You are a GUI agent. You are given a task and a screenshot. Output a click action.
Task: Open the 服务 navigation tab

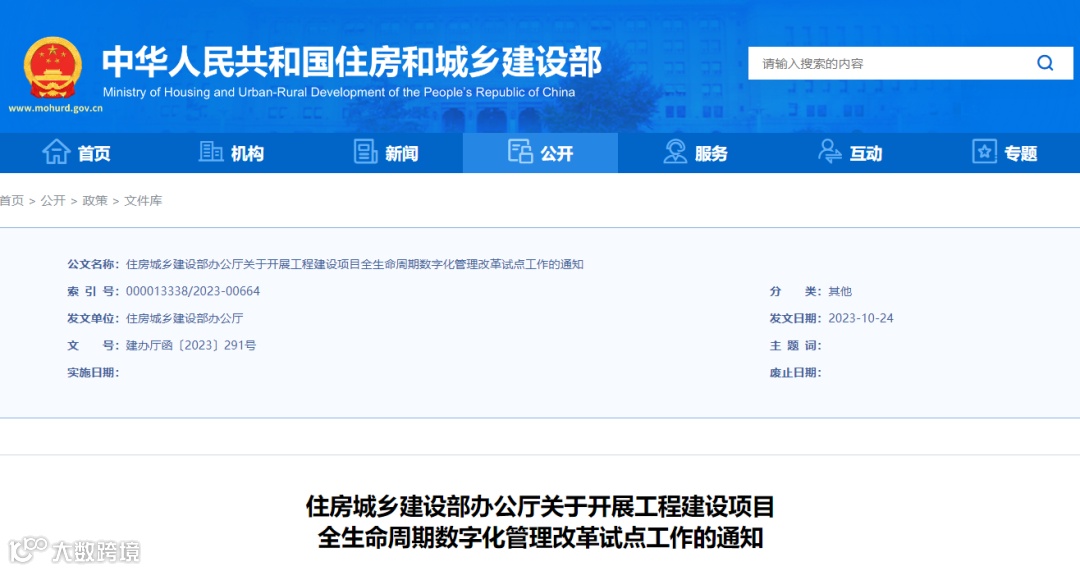[x=695, y=153]
